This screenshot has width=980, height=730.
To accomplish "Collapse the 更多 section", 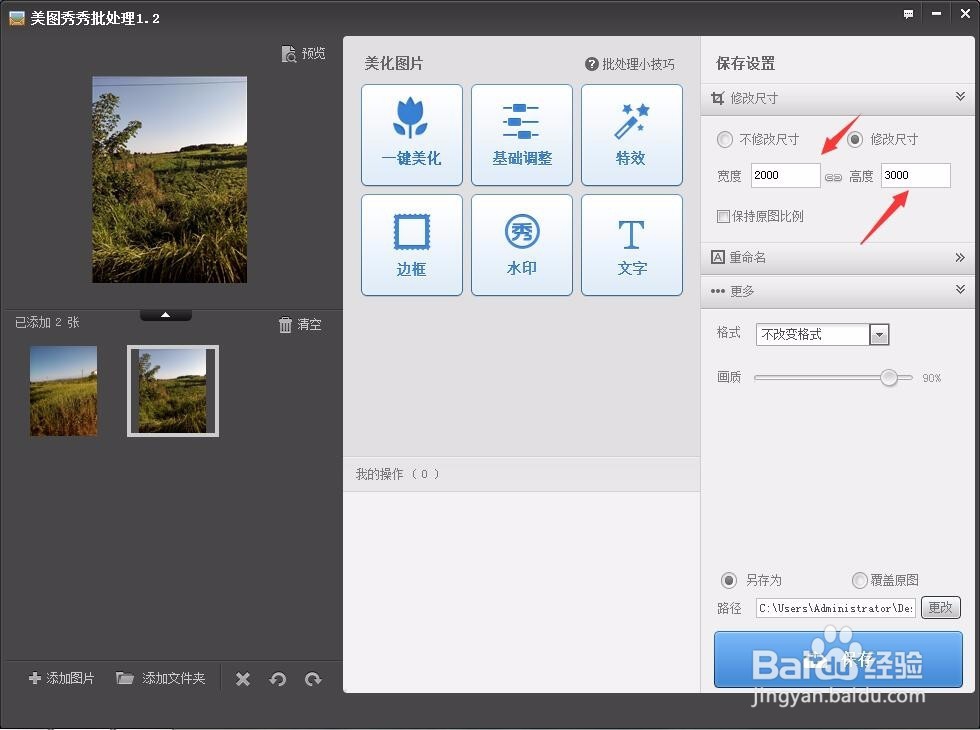I will [x=838, y=291].
